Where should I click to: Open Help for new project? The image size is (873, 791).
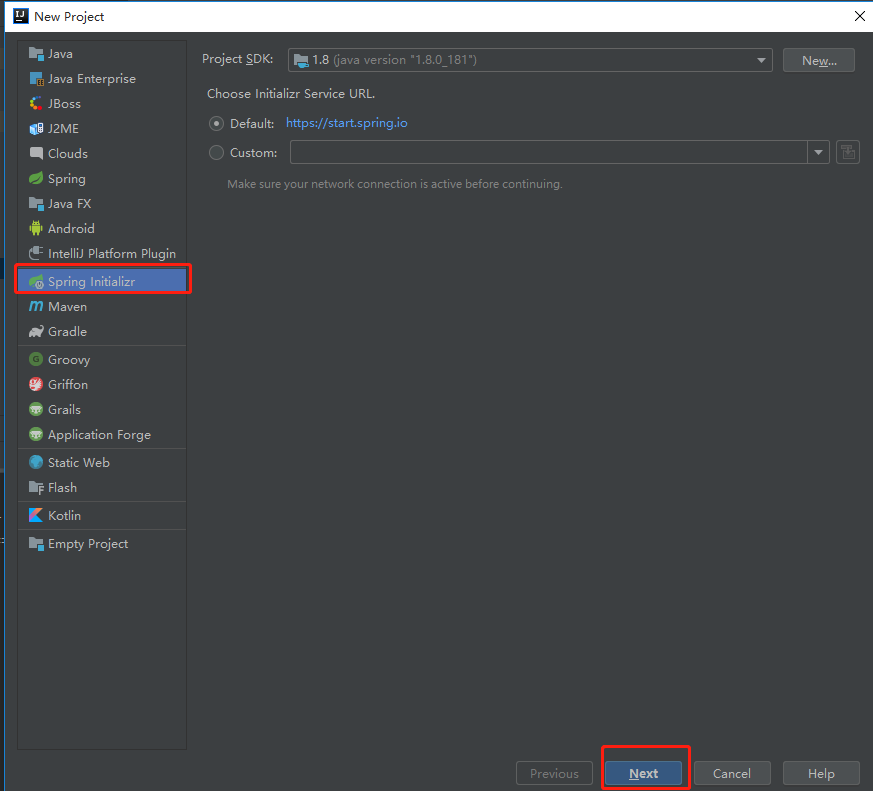pos(821,774)
